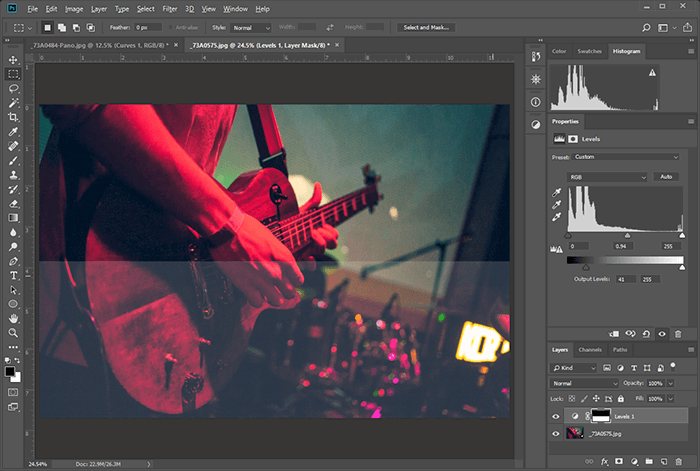Hide the Levels 1 layer

coord(556,417)
